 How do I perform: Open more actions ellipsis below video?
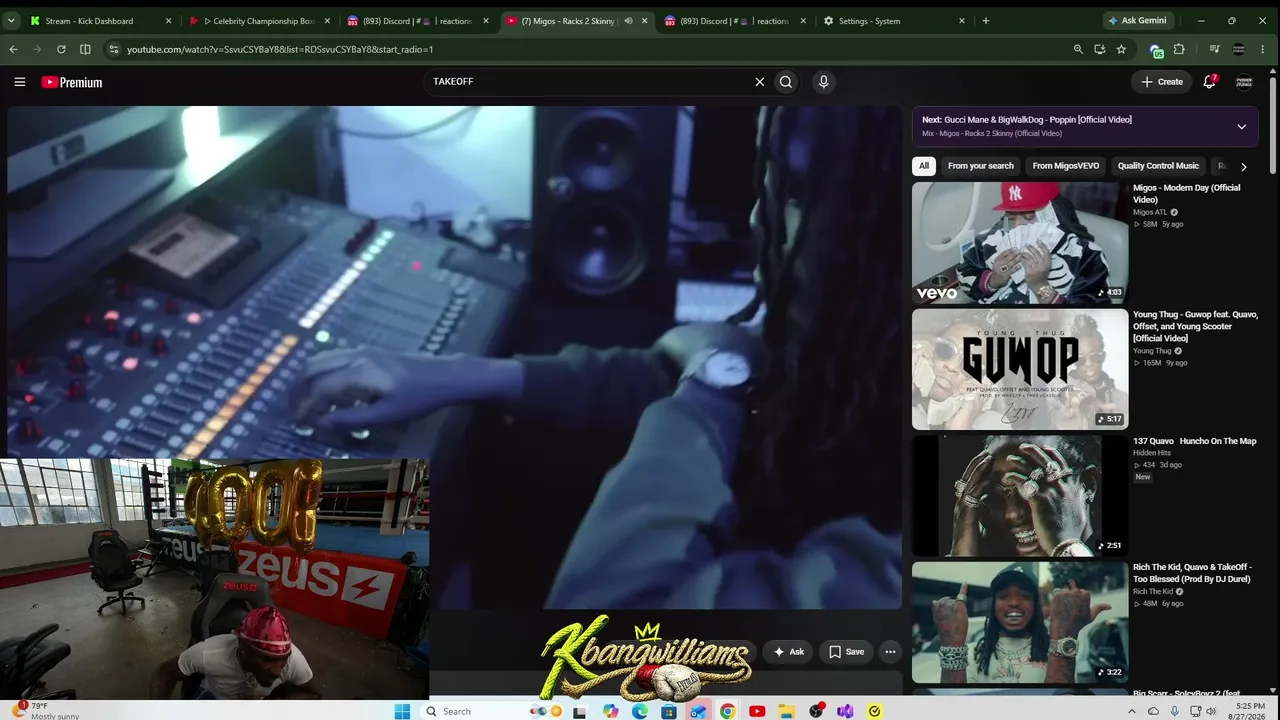pos(890,652)
